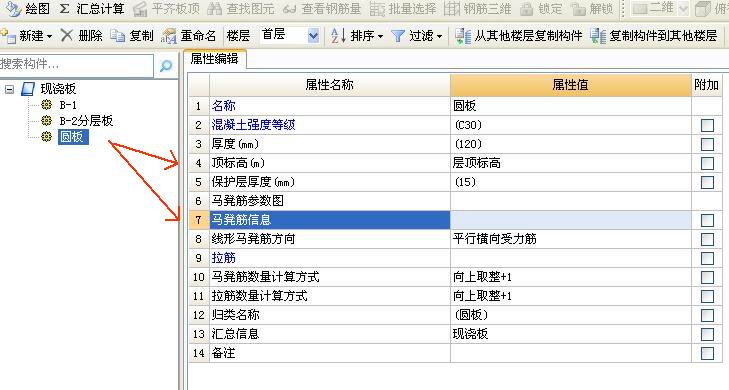Toggle 附加 checkbox for 拉筋 row

click(x=707, y=258)
